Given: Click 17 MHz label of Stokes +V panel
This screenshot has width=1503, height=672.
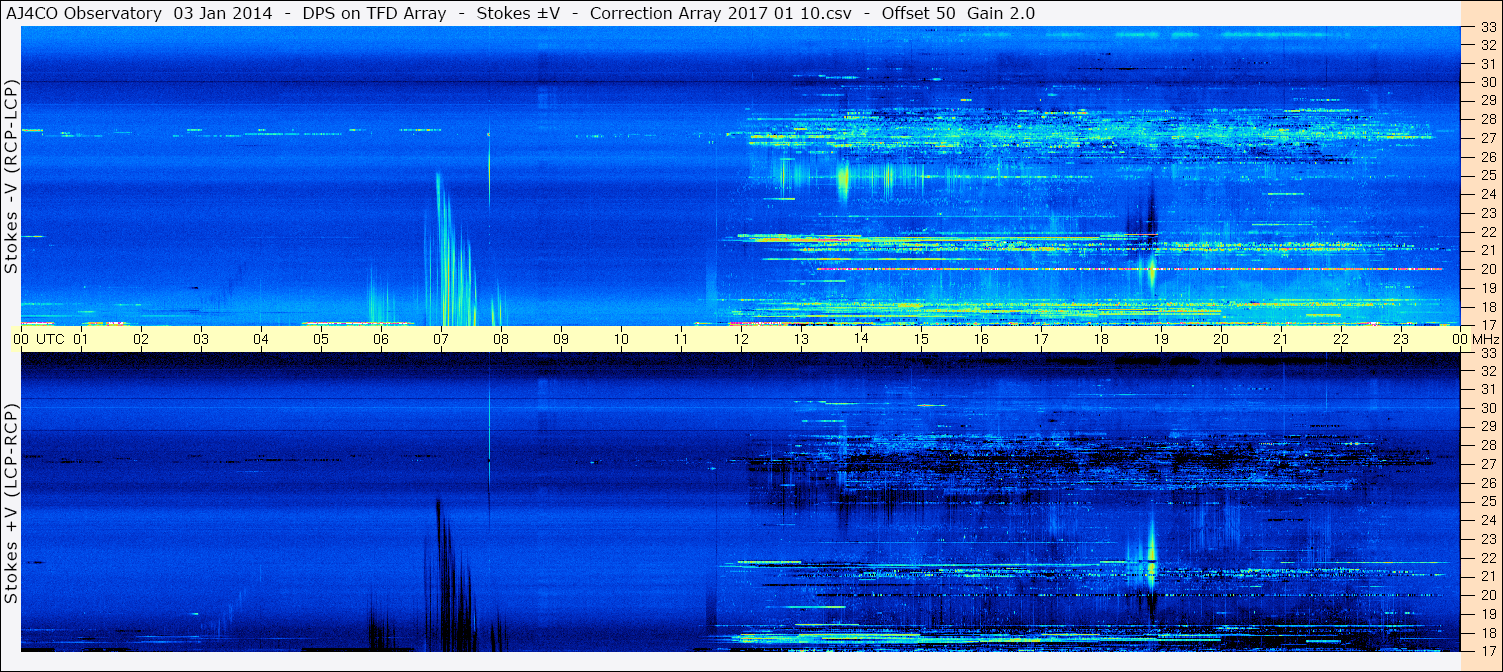Looking at the screenshot, I should click(1488, 651).
